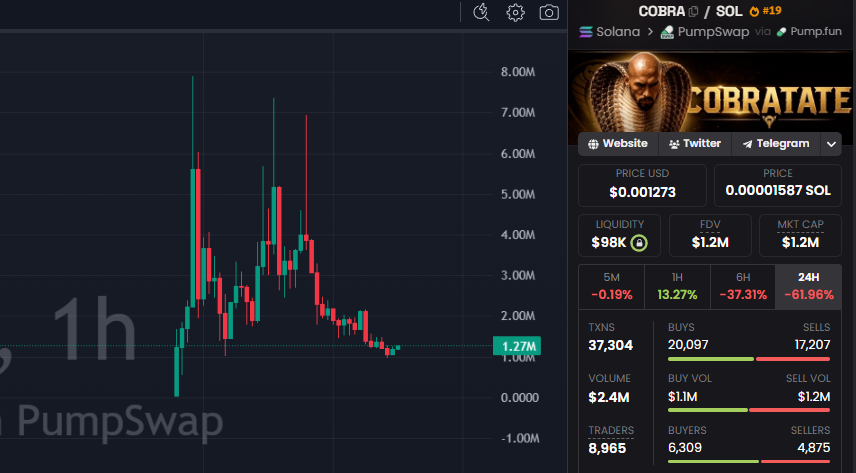The height and width of the screenshot is (473, 856).
Task: Click the buy vol versus sell vol bar
Action: point(748,410)
